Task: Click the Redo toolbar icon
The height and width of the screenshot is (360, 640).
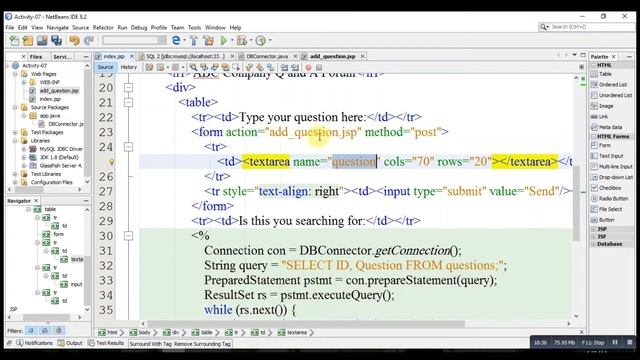Action: pyautogui.click(x=89, y=40)
